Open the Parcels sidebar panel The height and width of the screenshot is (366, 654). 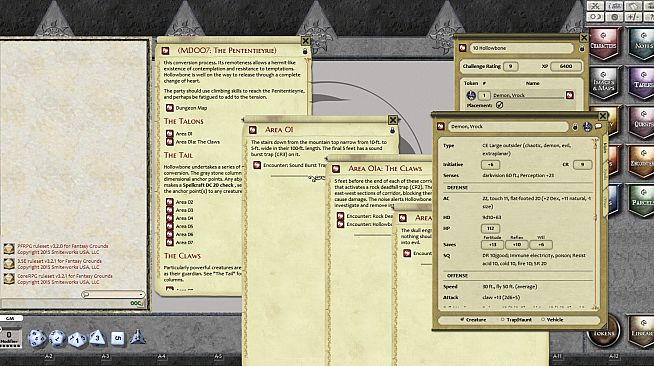(643, 201)
